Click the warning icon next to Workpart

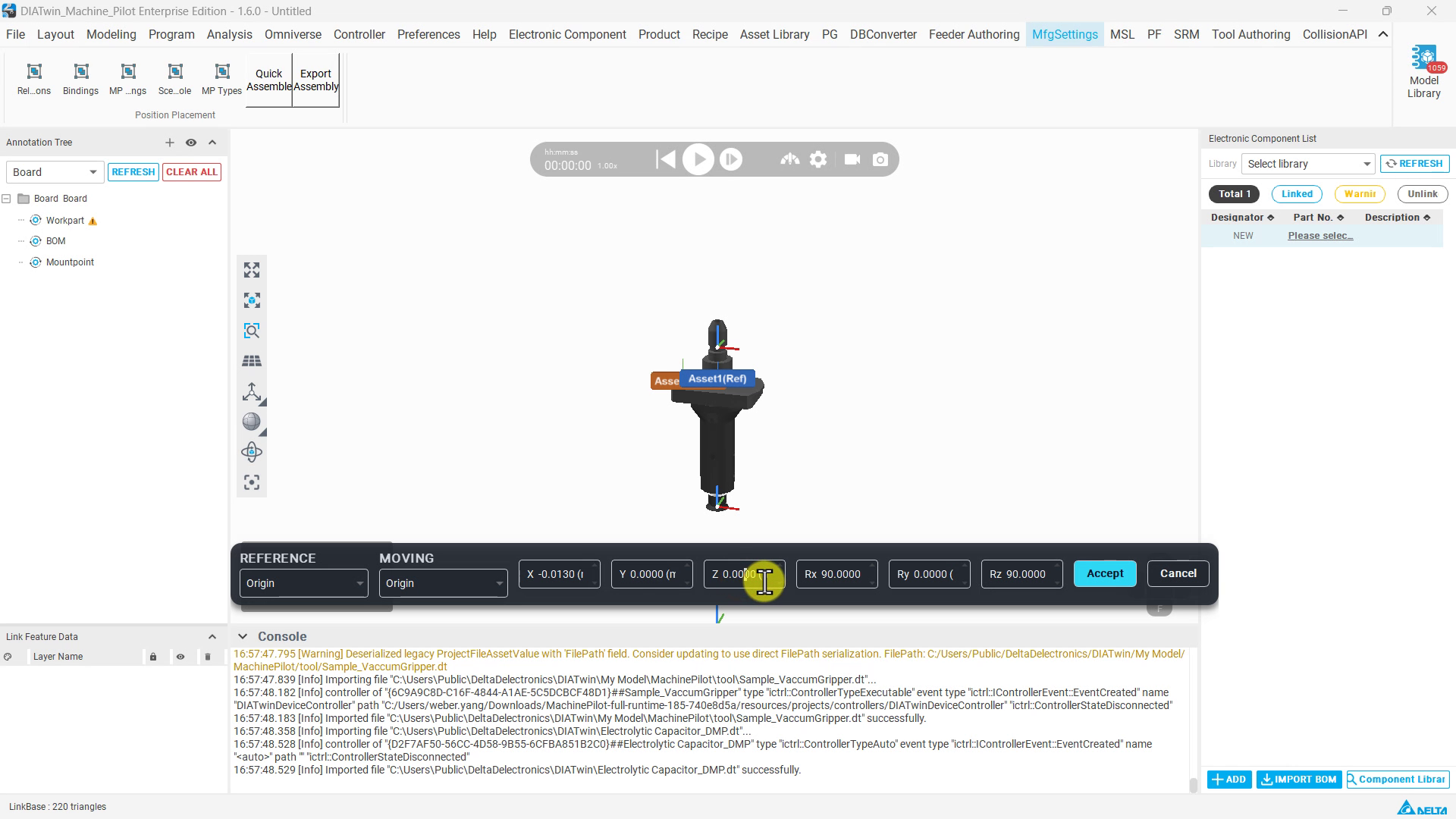(93, 221)
